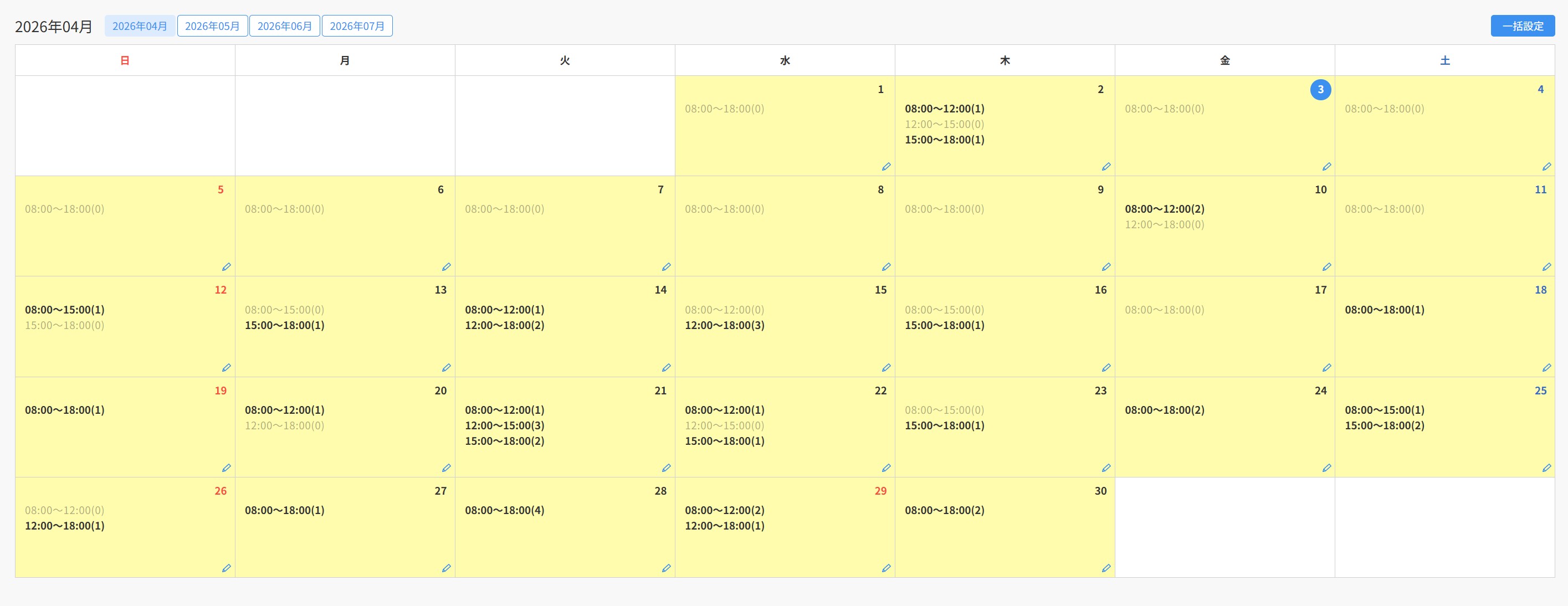Open the 2026年07月 month tab
Screen dimensions: 1568x606
[x=357, y=26]
